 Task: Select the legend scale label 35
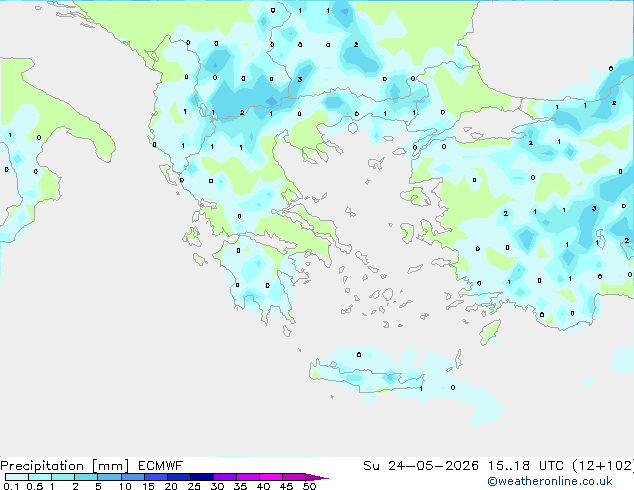tap(240, 486)
